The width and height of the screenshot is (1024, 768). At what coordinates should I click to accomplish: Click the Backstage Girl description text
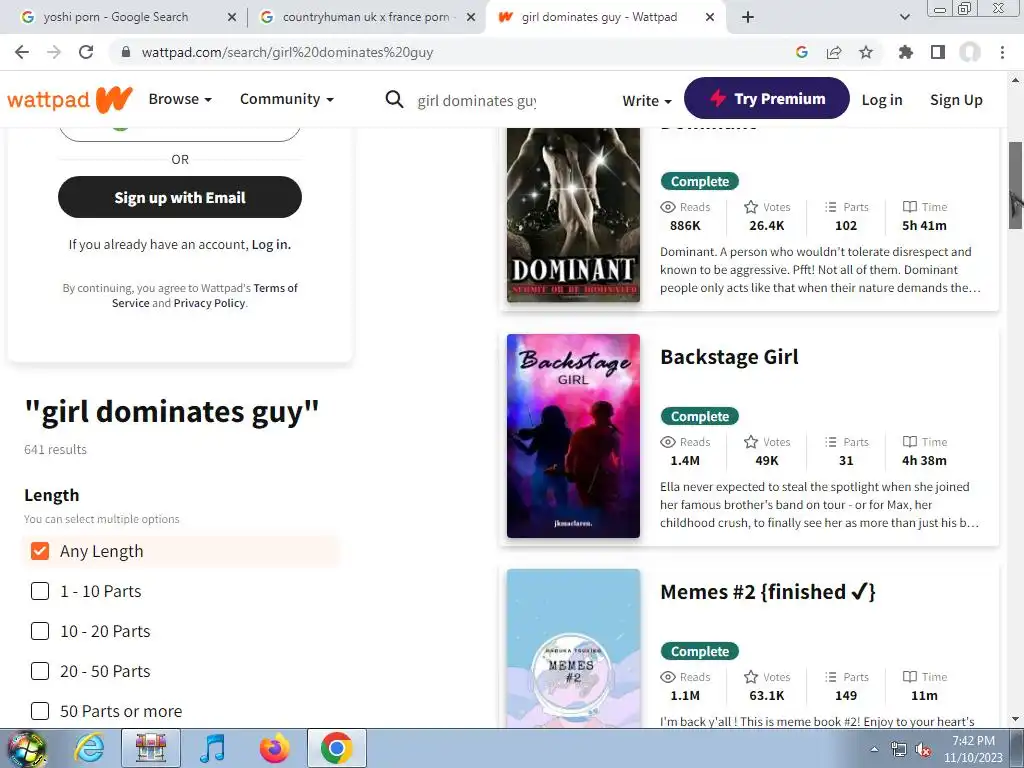tap(819, 504)
